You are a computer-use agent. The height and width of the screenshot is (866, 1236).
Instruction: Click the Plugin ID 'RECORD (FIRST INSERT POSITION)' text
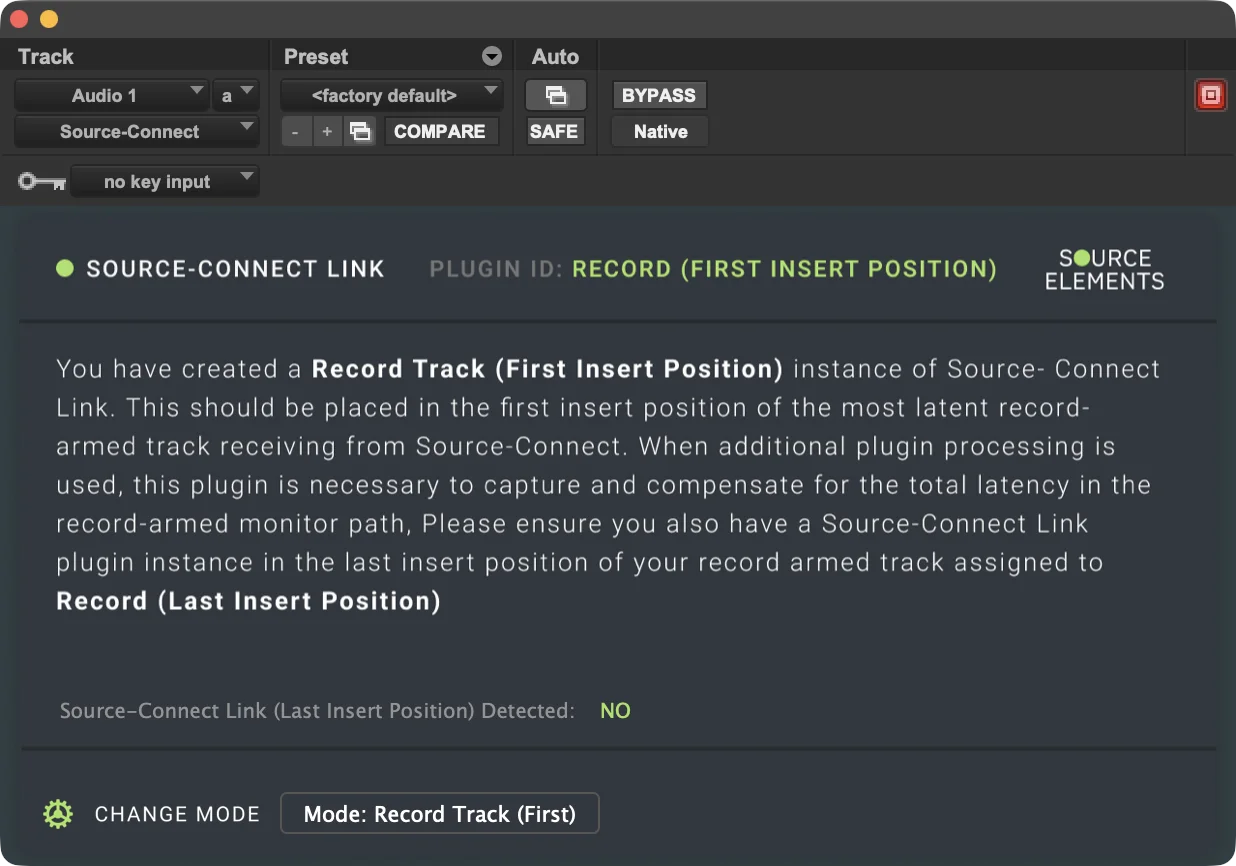click(x=784, y=269)
